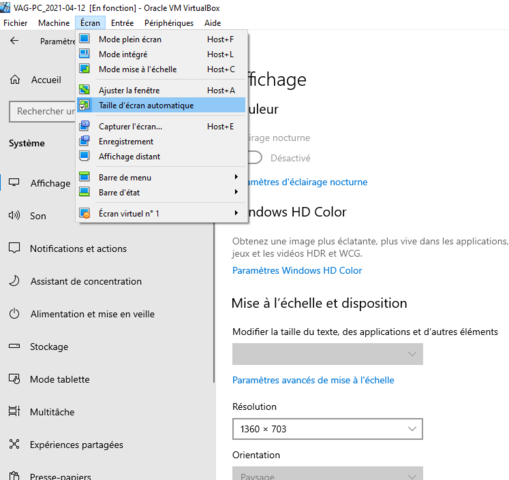509x480 pixels.
Task: Click the Presse-papiers clipboard icon
Action: [14, 476]
